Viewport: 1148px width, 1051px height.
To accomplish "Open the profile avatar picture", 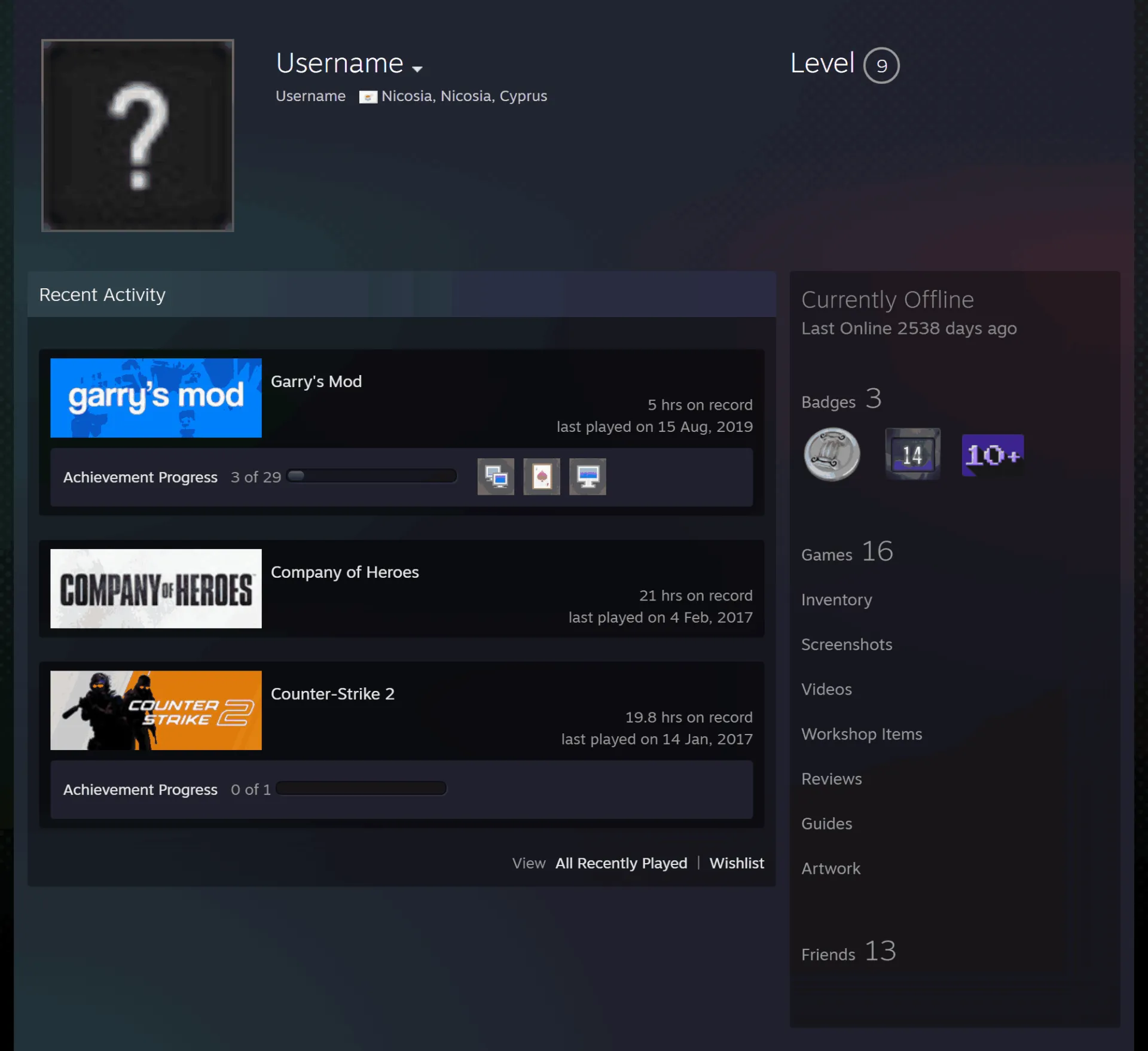I will tap(138, 135).
